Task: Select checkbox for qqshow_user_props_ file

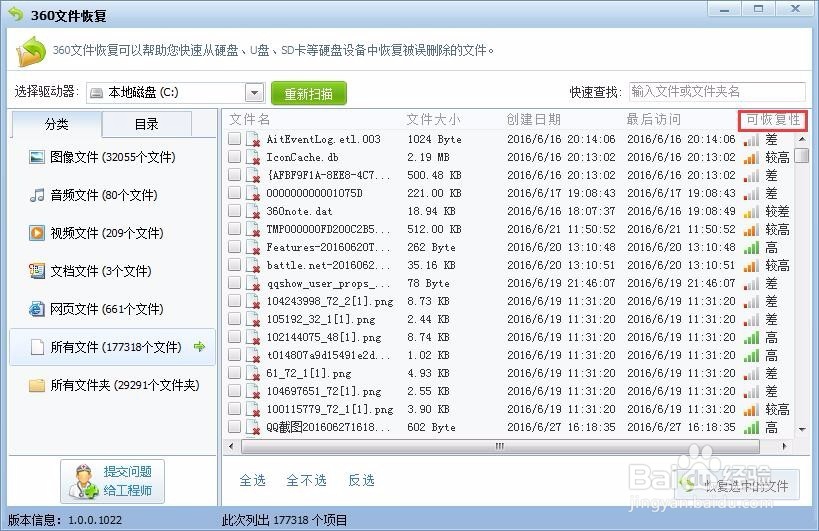Action: coord(235,282)
